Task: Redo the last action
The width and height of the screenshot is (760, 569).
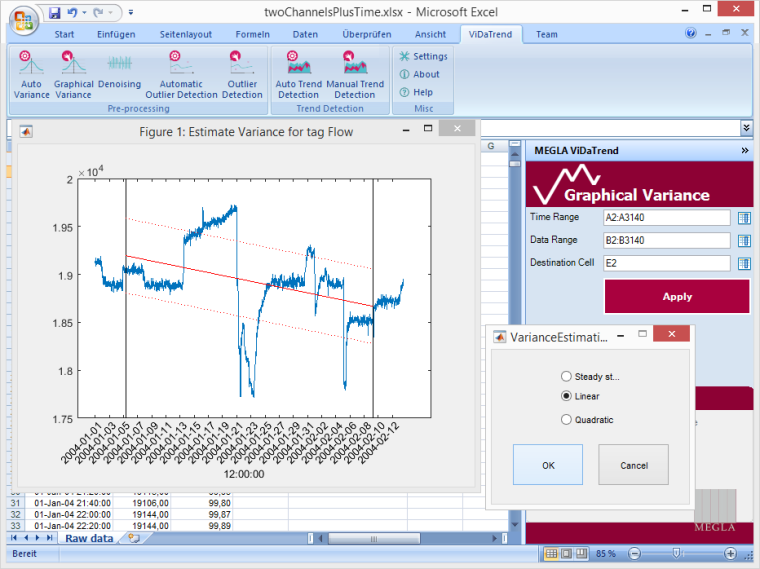Action: (x=98, y=12)
